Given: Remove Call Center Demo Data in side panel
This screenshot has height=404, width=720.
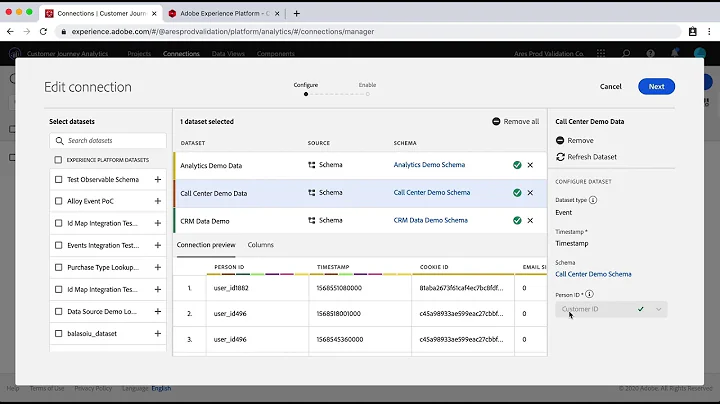Looking at the screenshot, I should pyautogui.click(x=574, y=140).
